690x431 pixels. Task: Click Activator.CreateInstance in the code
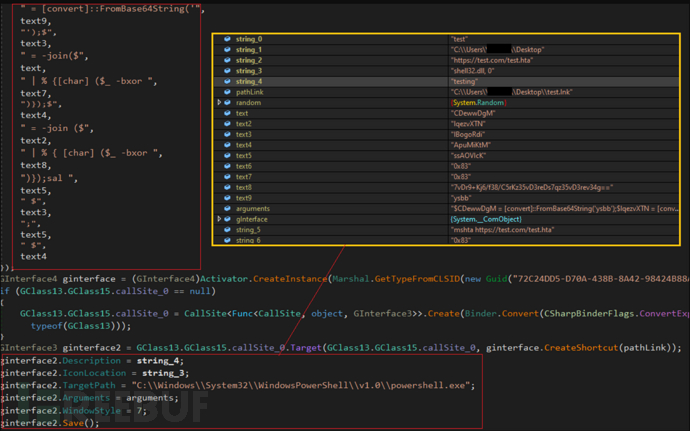264,279
